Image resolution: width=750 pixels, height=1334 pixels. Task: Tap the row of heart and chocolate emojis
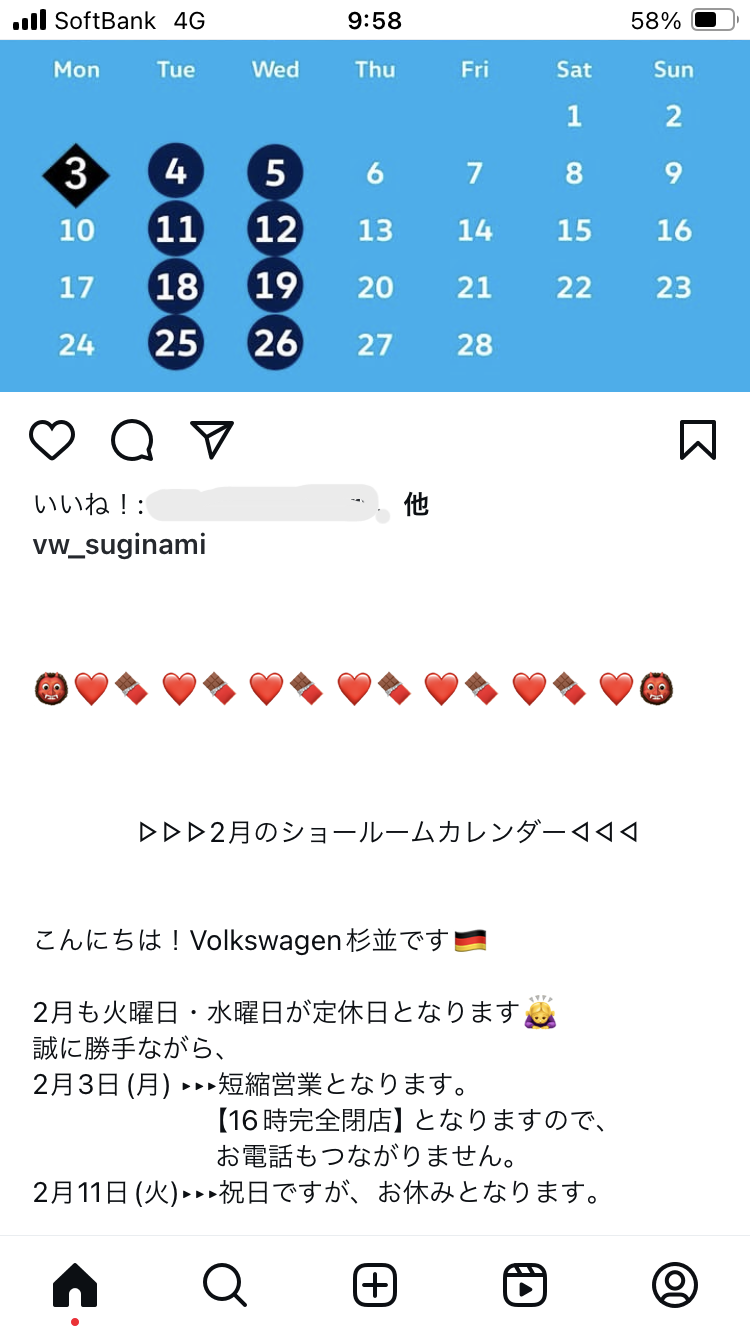(x=355, y=689)
